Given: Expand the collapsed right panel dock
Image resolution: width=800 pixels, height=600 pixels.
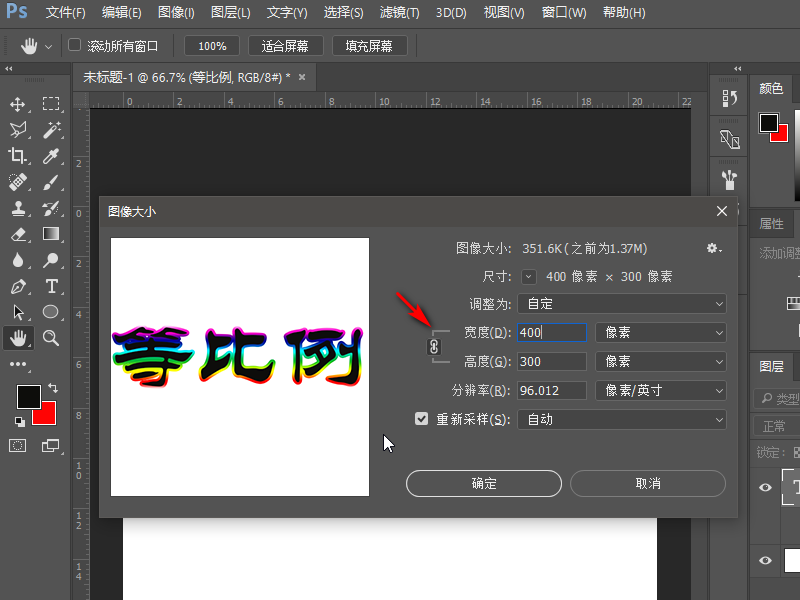Looking at the screenshot, I should point(738,68).
